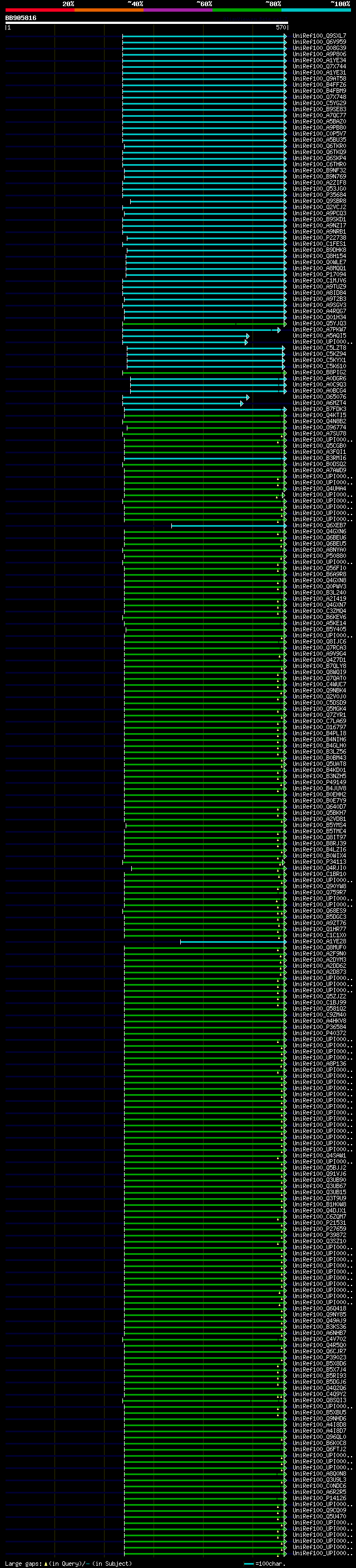The height and width of the screenshot is (1568, 356).
Task: Select the UniRef100_P36584 hit label
Action: 319,1027
